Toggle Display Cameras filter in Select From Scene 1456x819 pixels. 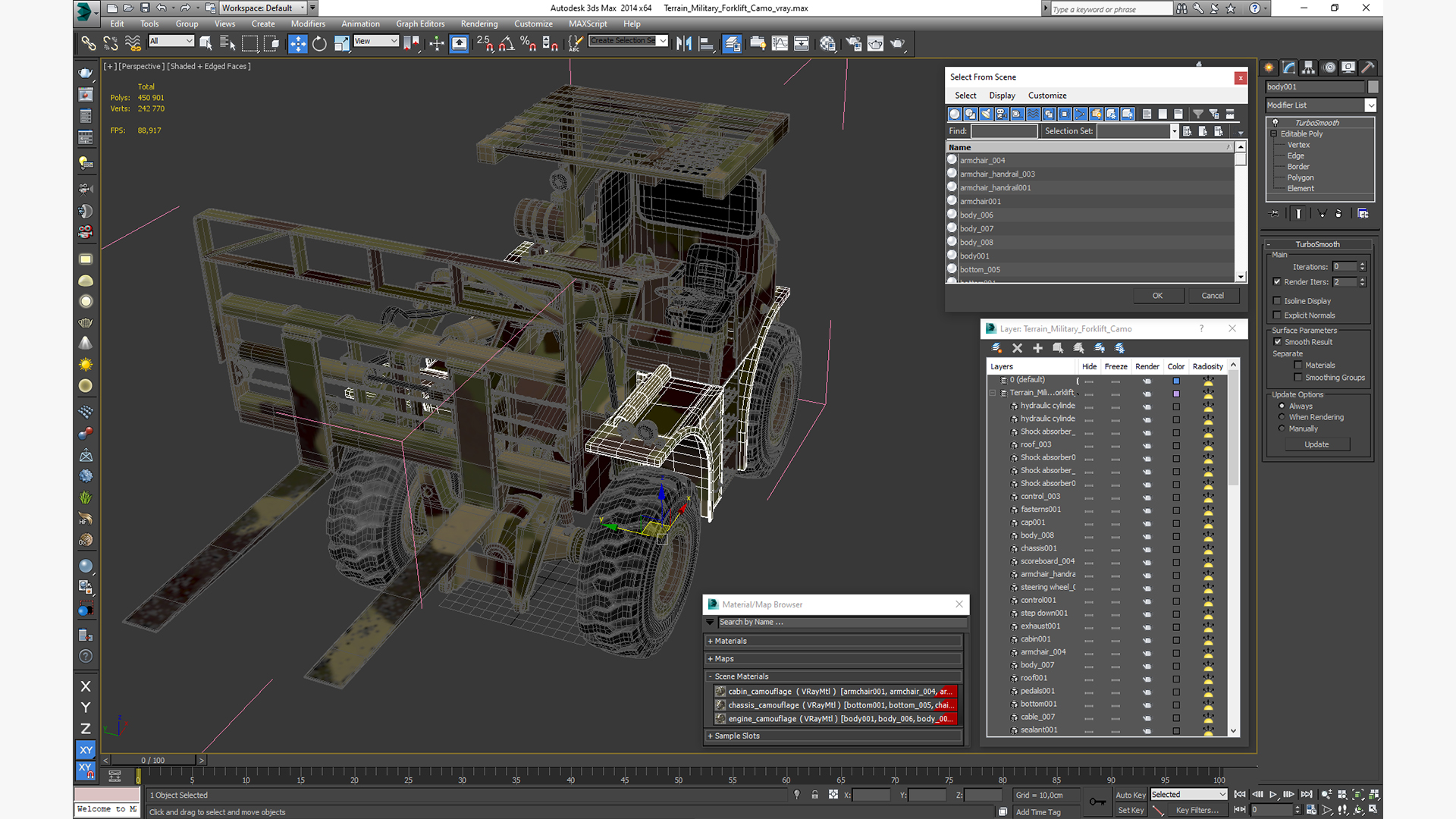click(x=1002, y=114)
